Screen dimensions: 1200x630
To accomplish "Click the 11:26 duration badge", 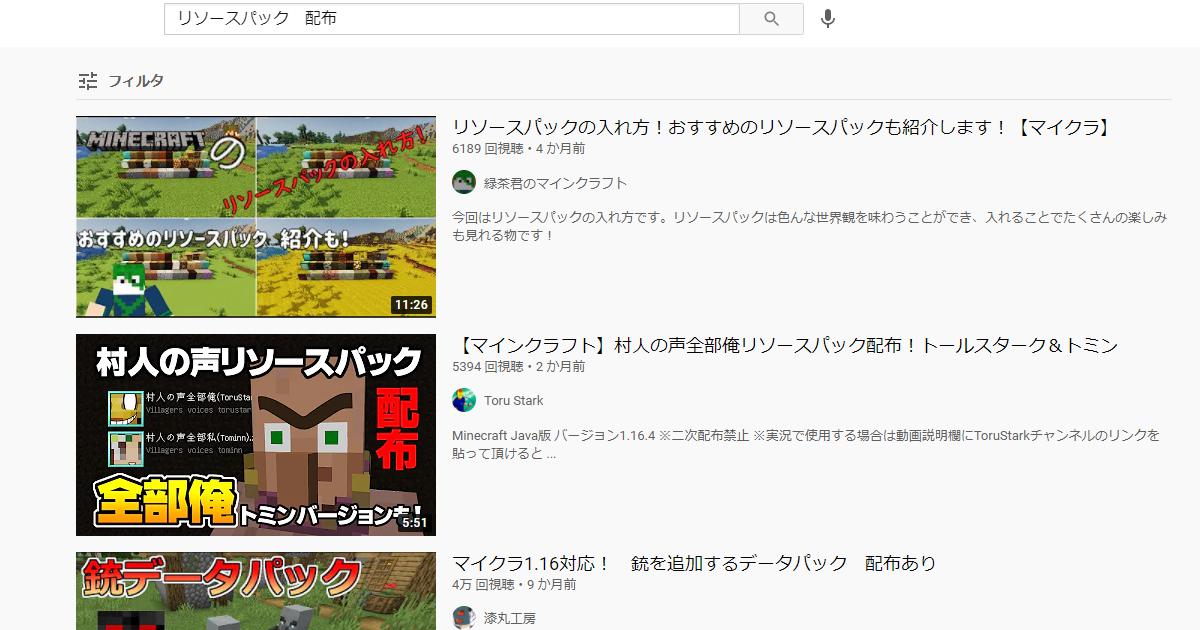I will point(411,304).
